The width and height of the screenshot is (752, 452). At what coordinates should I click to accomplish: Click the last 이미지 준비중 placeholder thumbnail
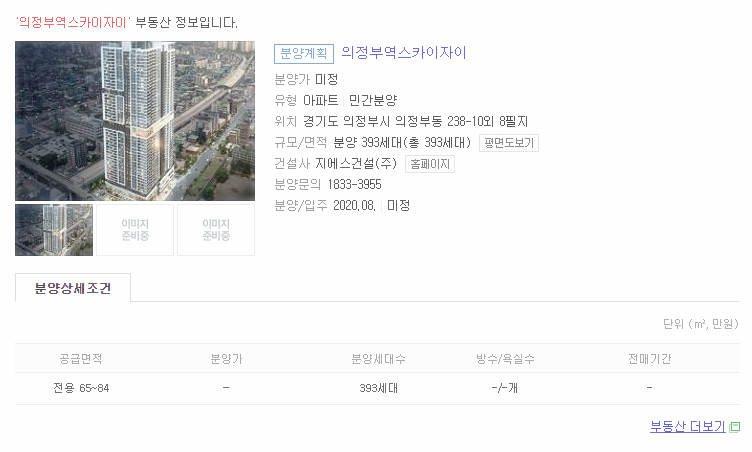click(216, 230)
